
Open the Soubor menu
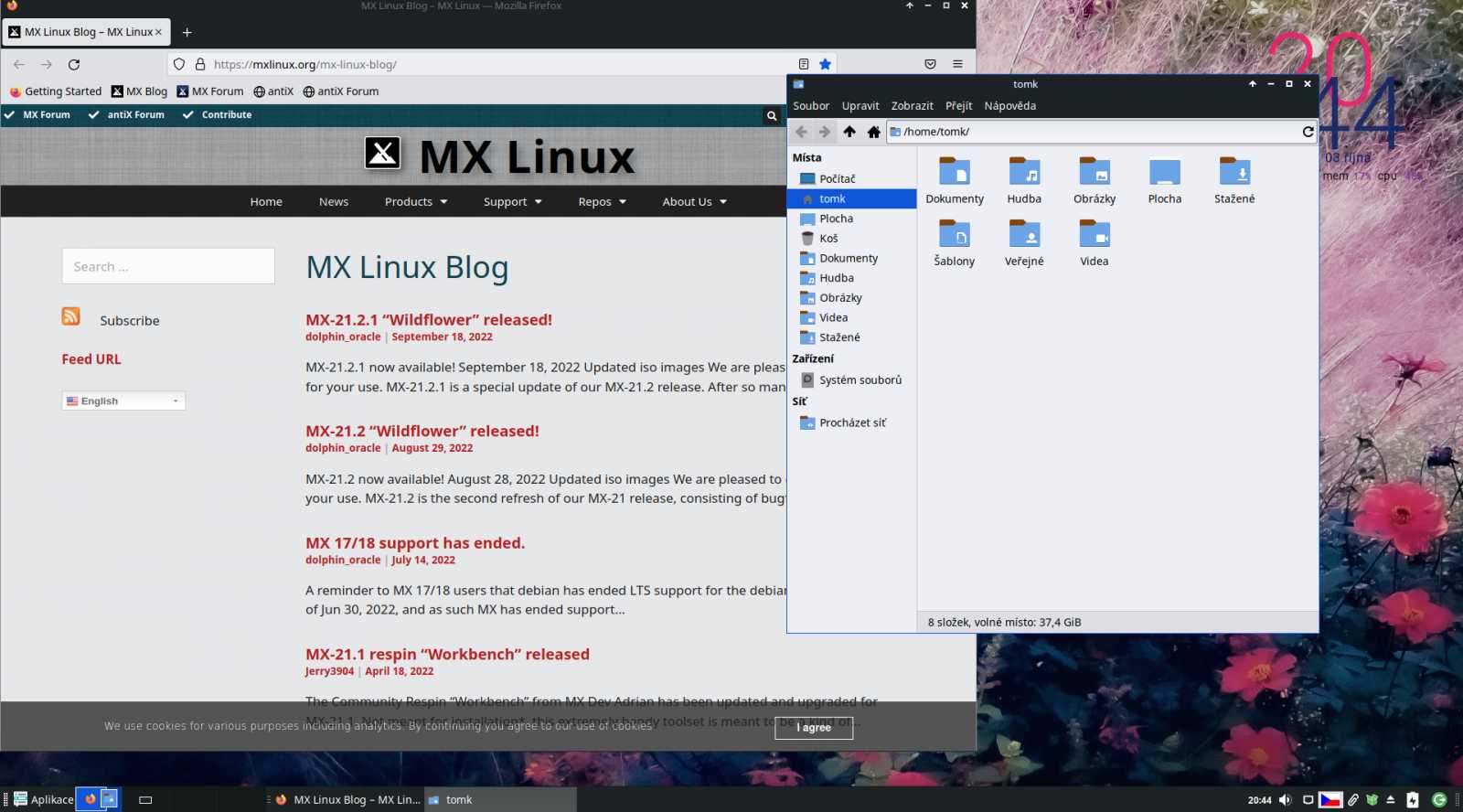click(x=811, y=106)
